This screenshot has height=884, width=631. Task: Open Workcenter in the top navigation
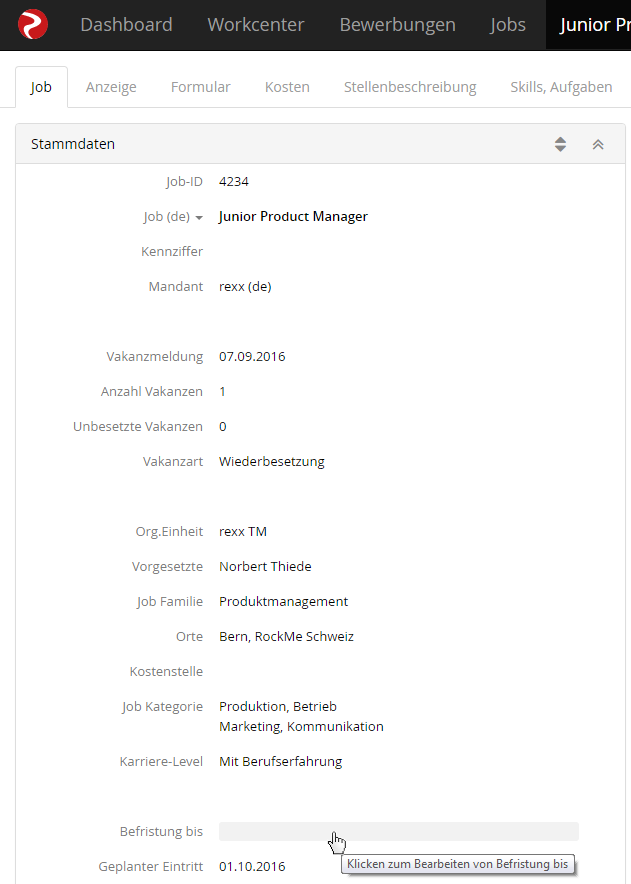[x=255, y=25]
